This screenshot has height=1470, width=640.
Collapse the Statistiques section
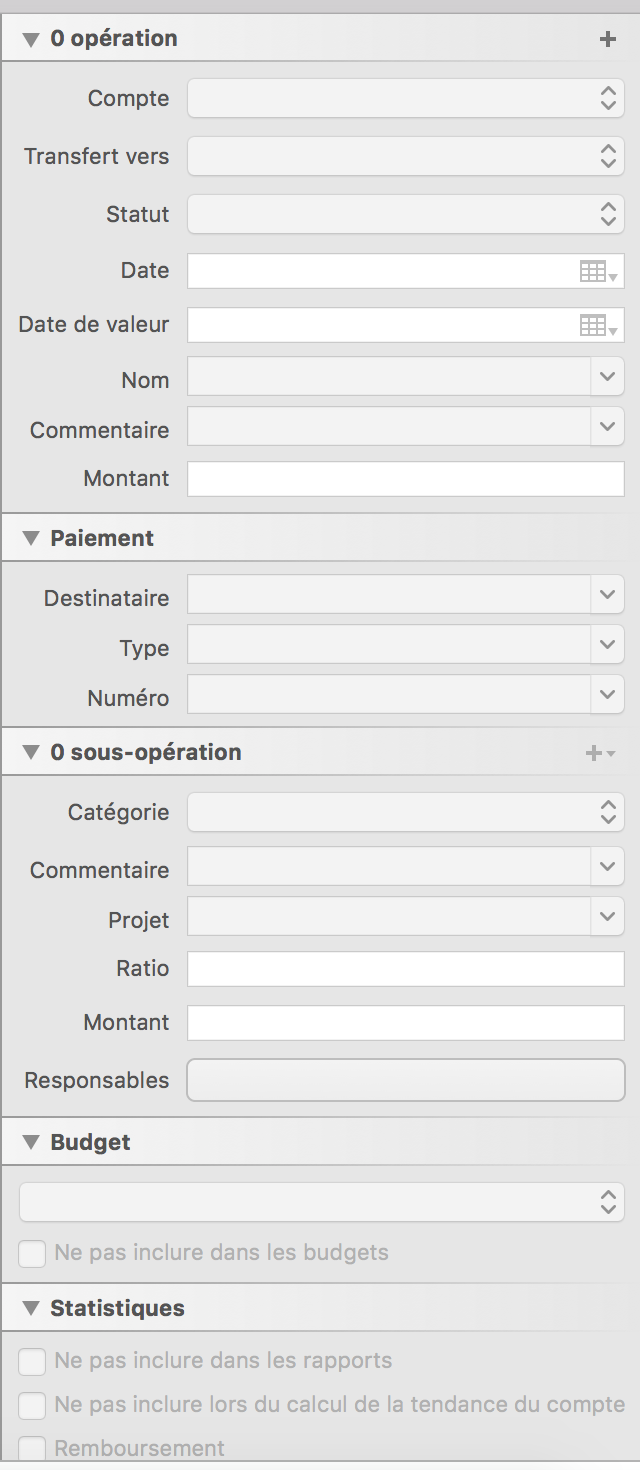31,1309
